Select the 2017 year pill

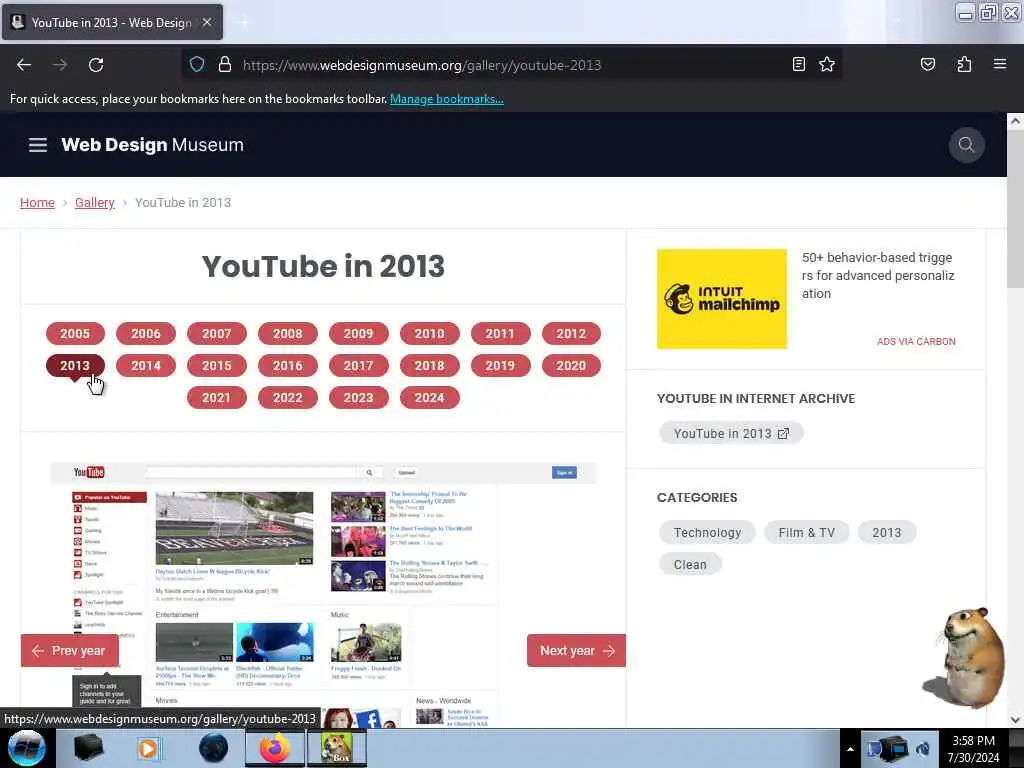[359, 366]
